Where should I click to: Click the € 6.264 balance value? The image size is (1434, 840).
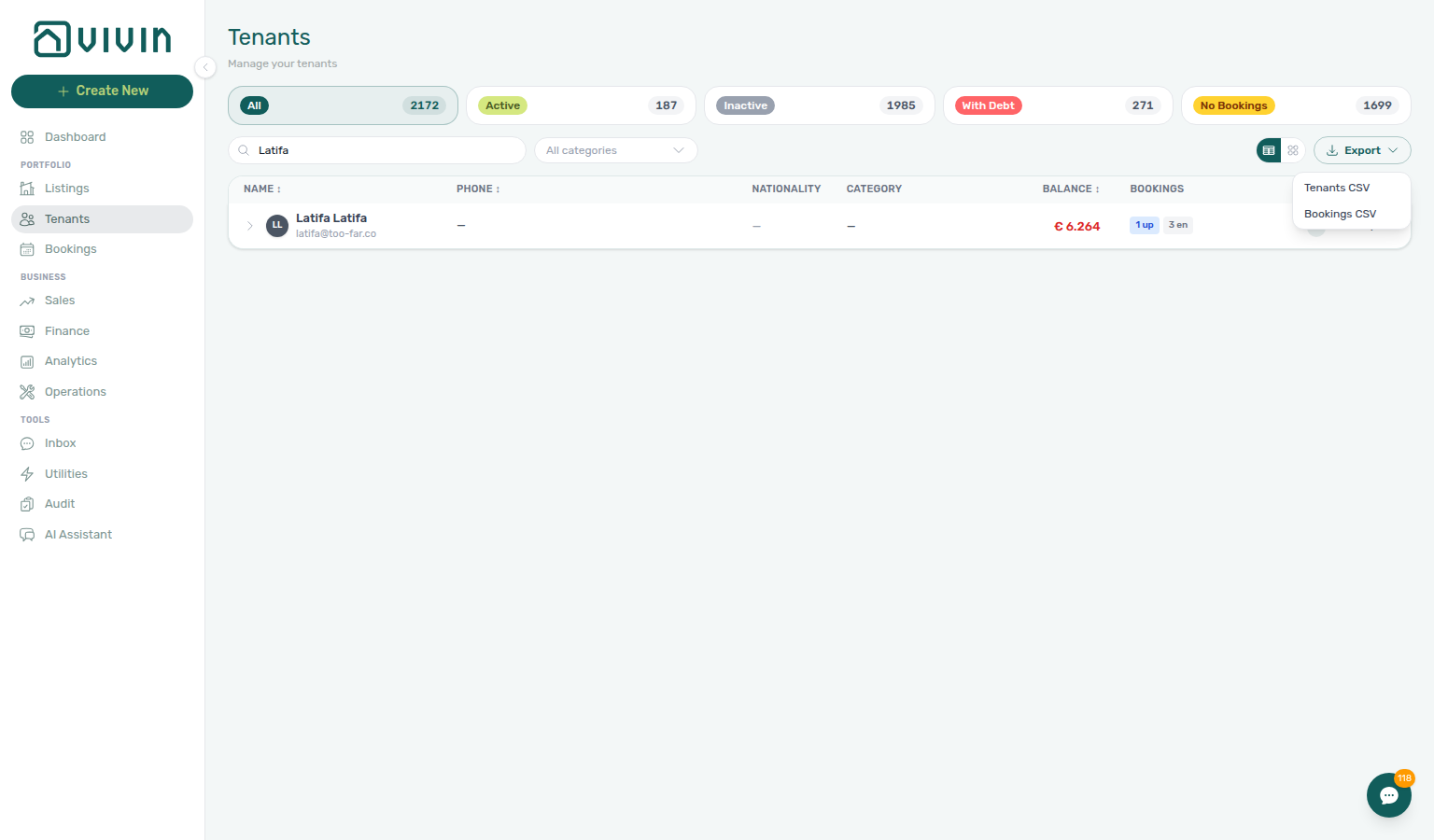point(1076,227)
